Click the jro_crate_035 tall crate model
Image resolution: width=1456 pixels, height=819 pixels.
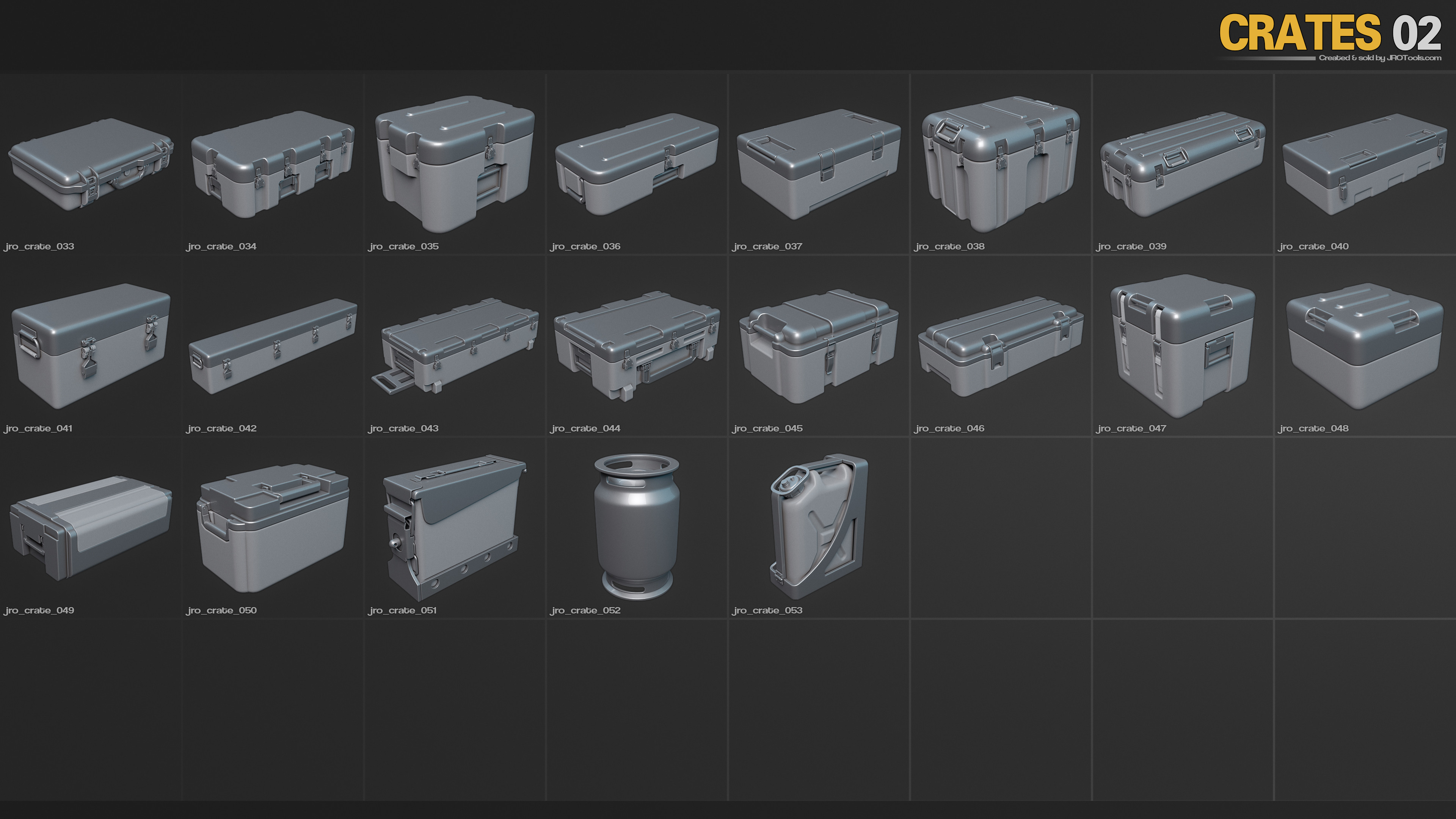click(455, 164)
